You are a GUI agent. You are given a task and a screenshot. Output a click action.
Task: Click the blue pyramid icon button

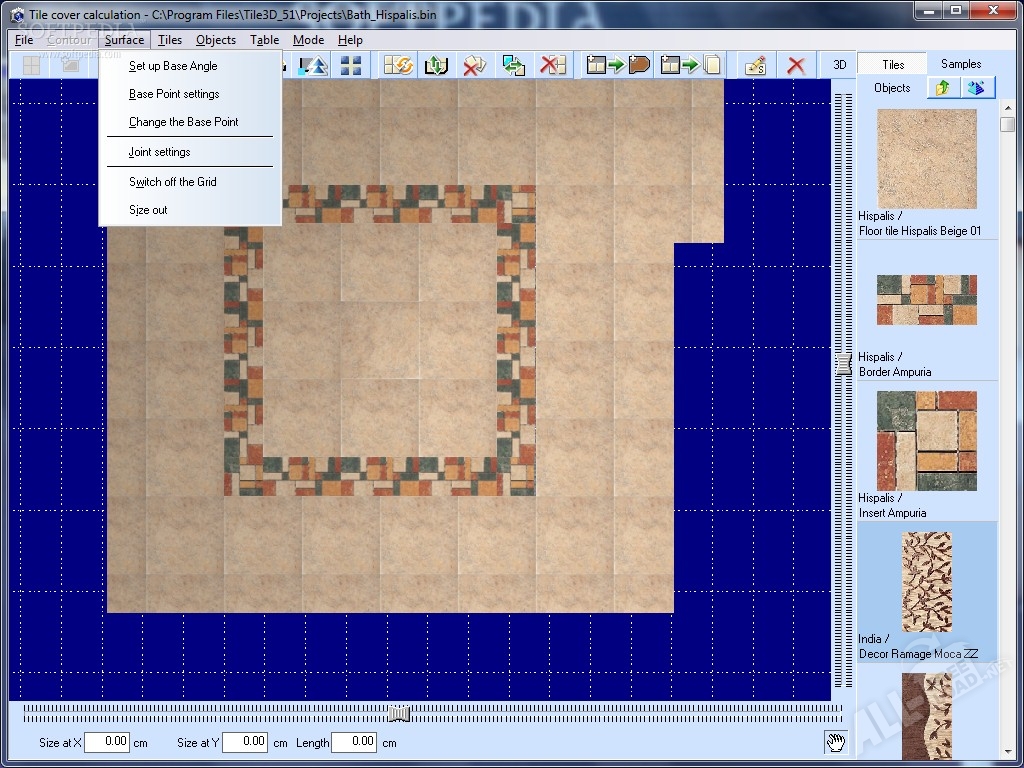977,88
